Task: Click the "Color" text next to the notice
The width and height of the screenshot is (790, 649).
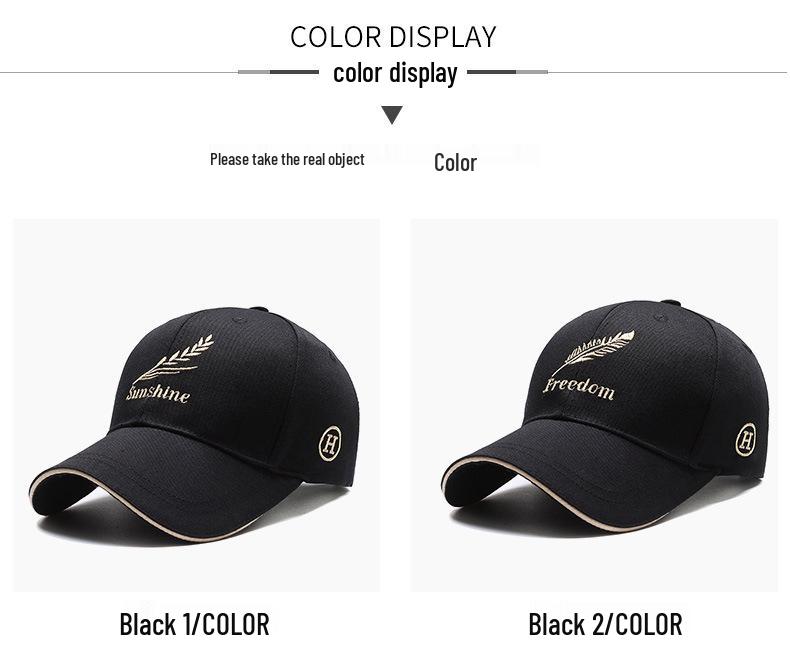Action: click(x=455, y=163)
